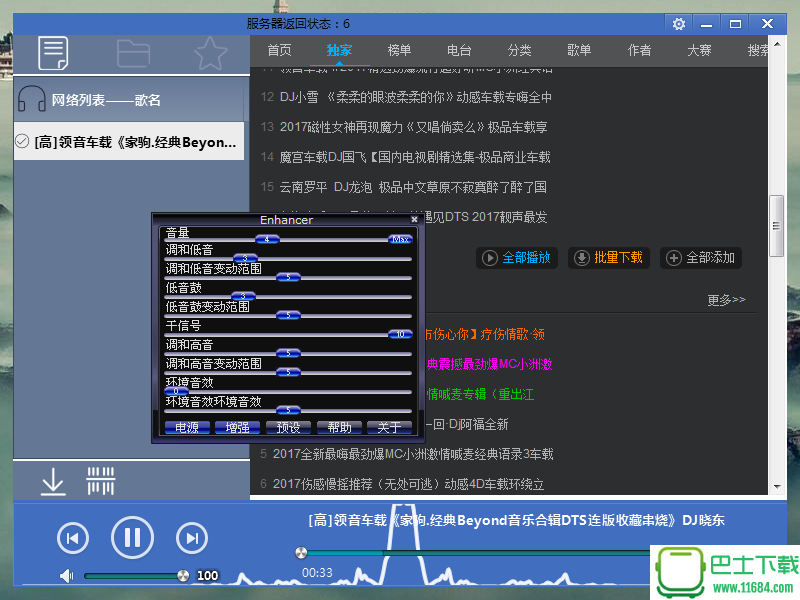Click the 干信号 slider knob at 10
Viewport: 800px width, 600px height.
(400, 334)
